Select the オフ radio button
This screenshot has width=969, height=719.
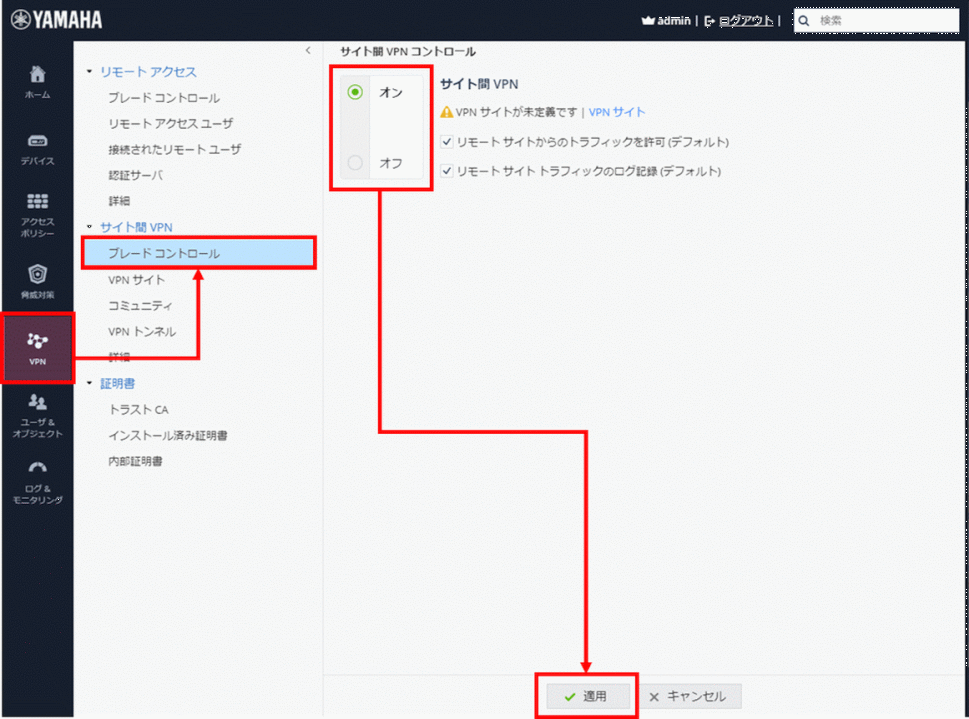355,162
